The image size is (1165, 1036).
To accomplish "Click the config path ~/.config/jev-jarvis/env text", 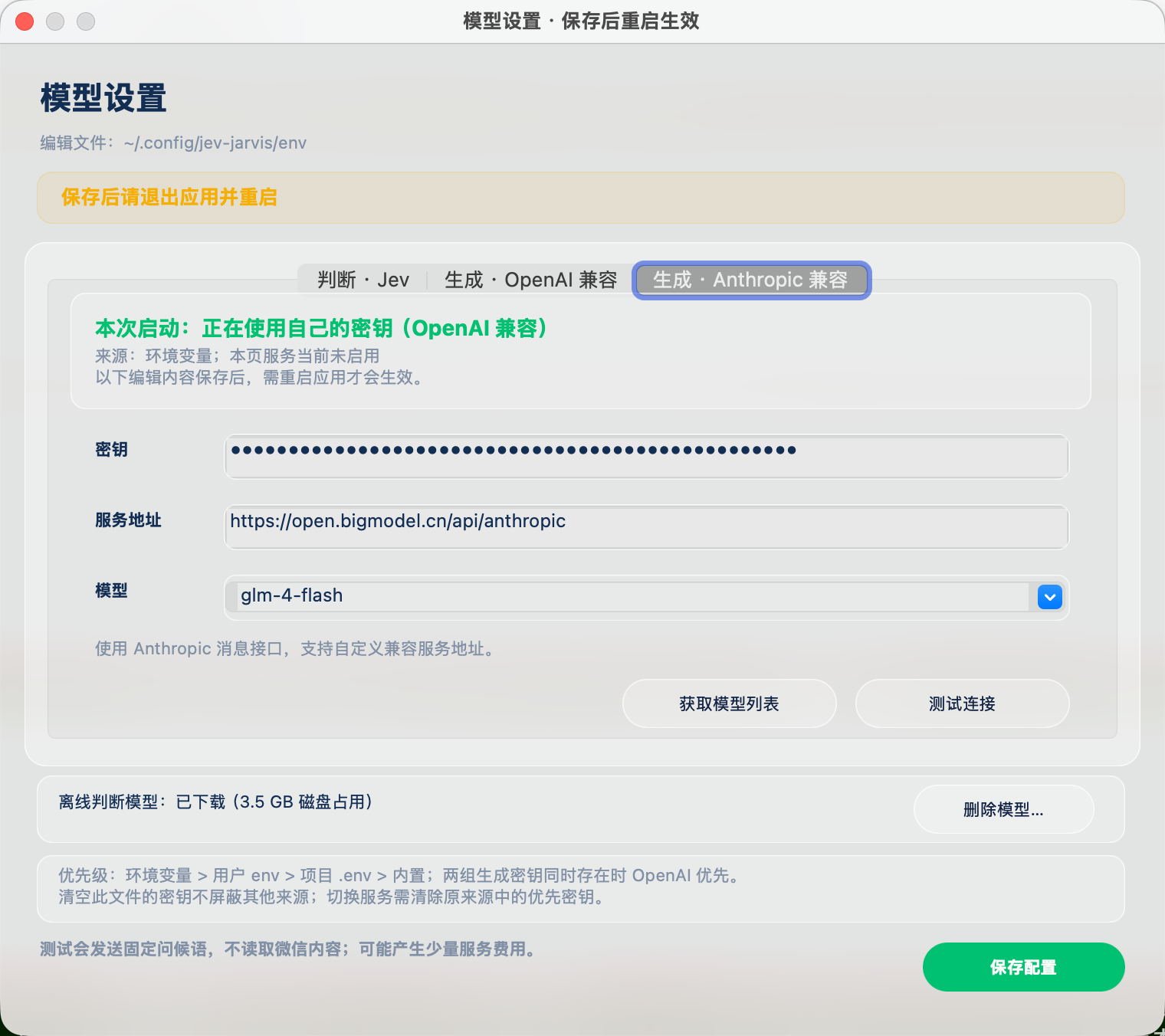I will click(215, 143).
